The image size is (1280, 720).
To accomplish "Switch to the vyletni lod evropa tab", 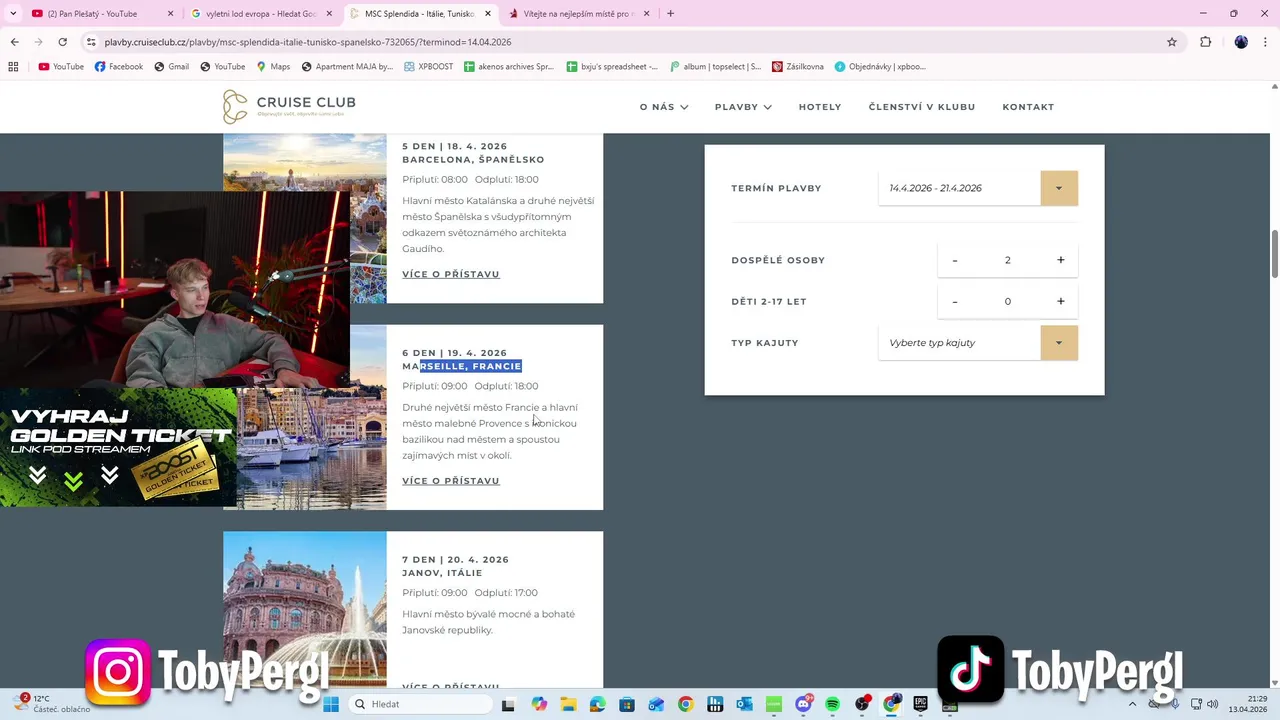I will [x=260, y=14].
